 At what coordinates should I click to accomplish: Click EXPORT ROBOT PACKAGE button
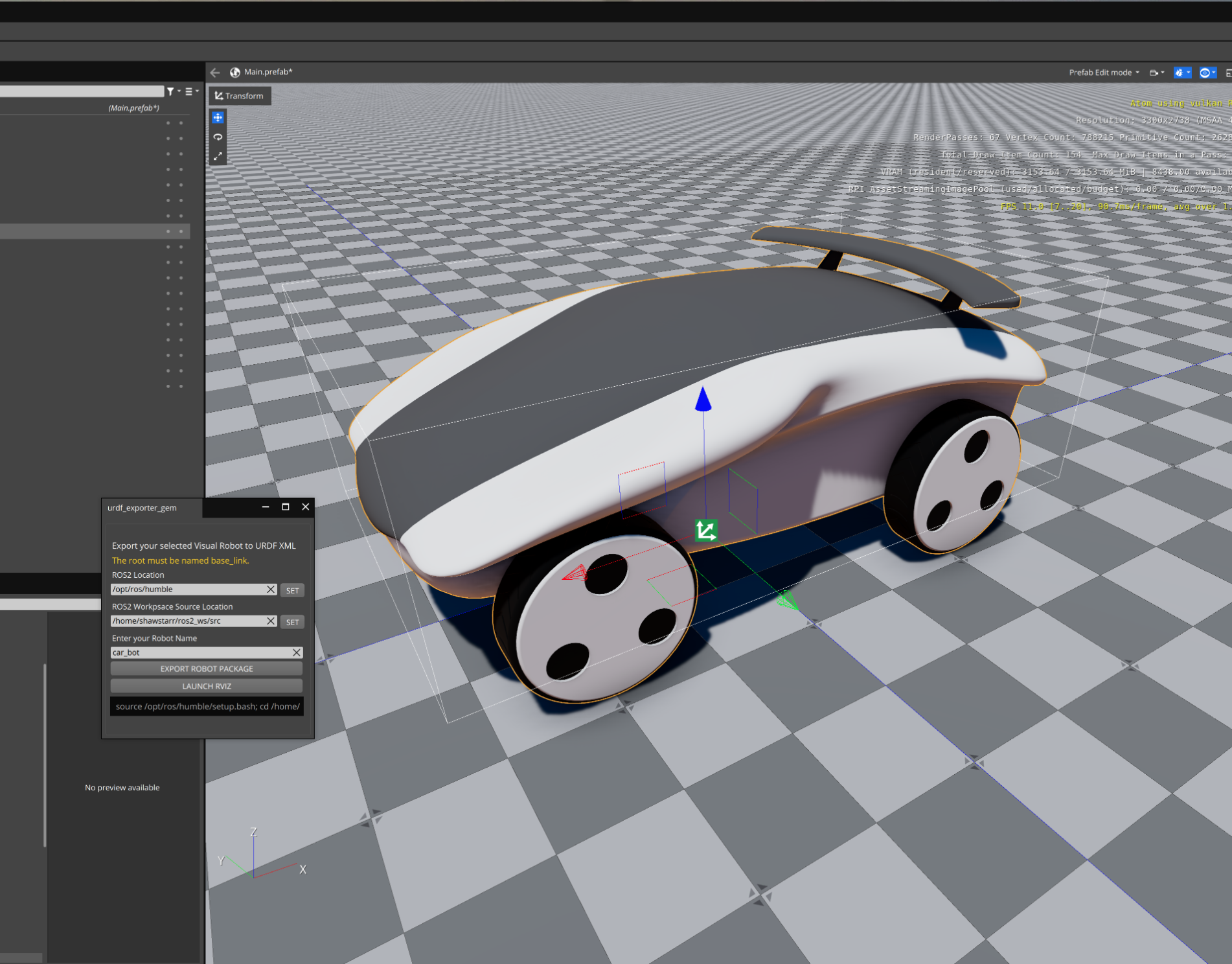coord(207,669)
